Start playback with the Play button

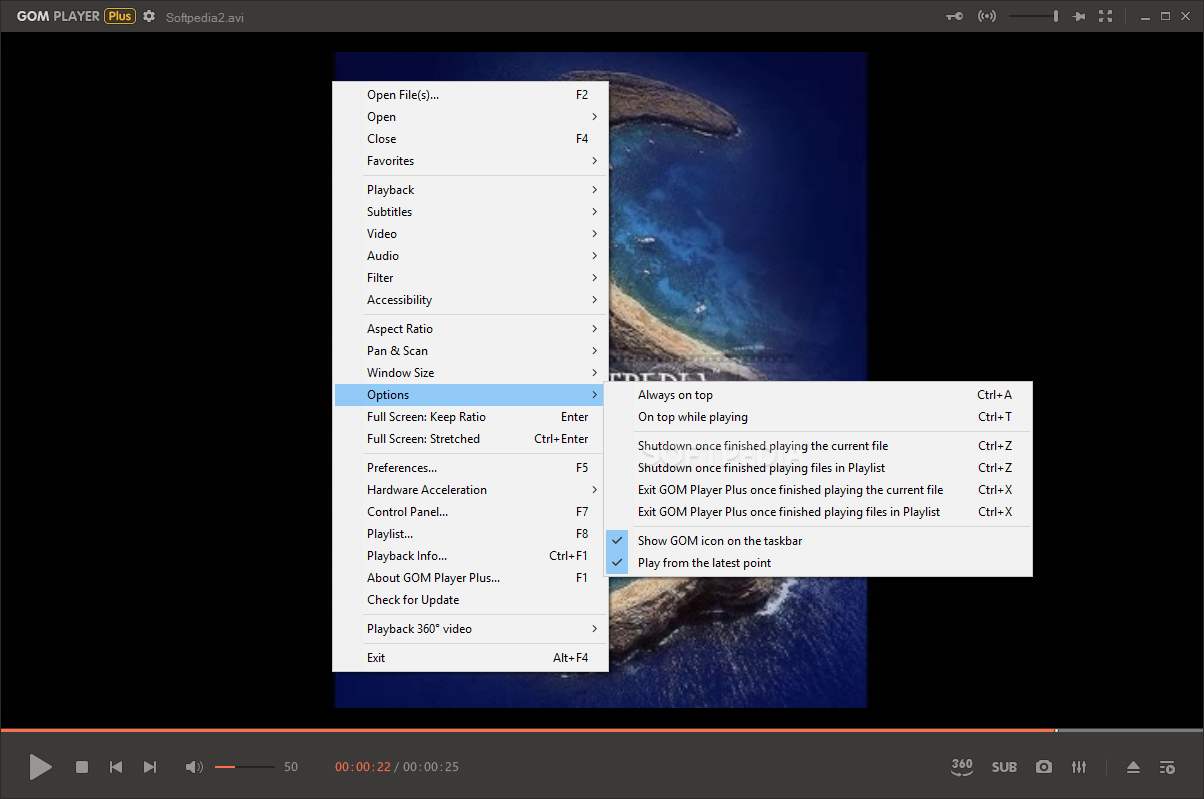pos(40,767)
